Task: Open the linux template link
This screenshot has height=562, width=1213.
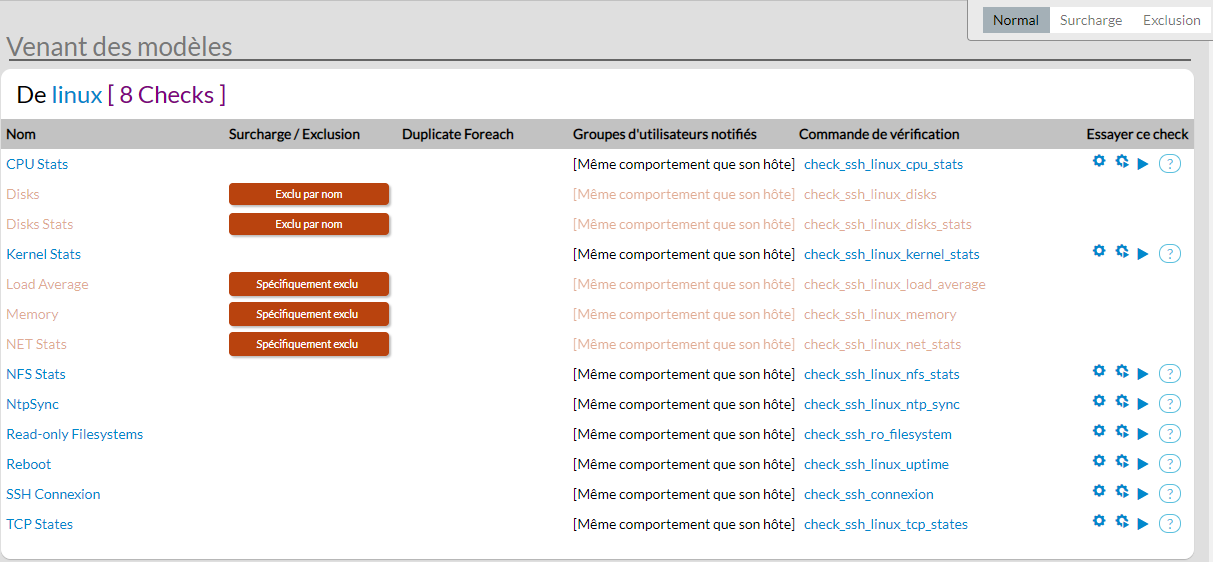Action: pos(77,95)
